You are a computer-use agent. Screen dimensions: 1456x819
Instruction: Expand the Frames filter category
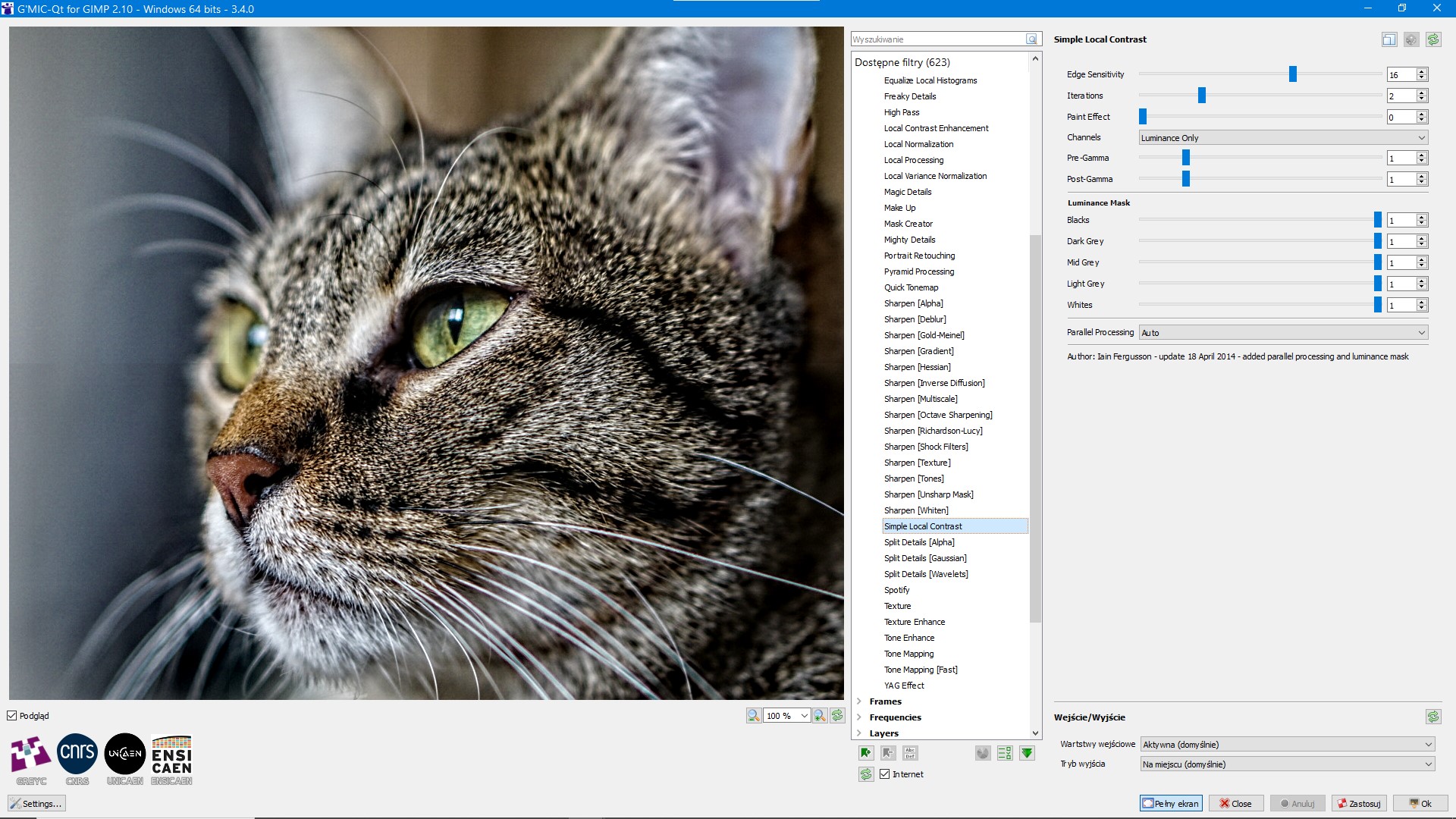(x=859, y=701)
